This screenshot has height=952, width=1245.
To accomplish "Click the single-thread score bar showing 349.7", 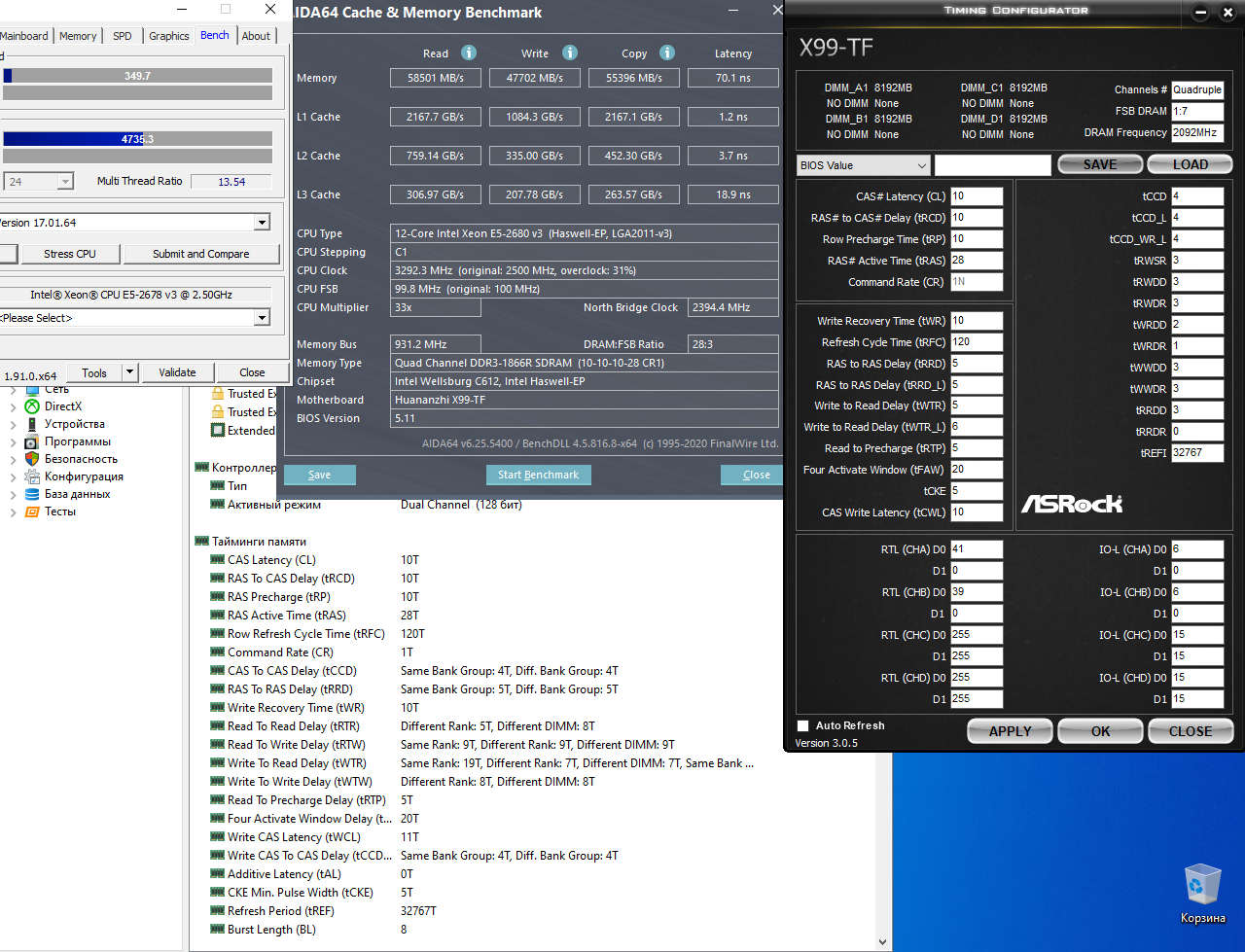I will (137, 76).
